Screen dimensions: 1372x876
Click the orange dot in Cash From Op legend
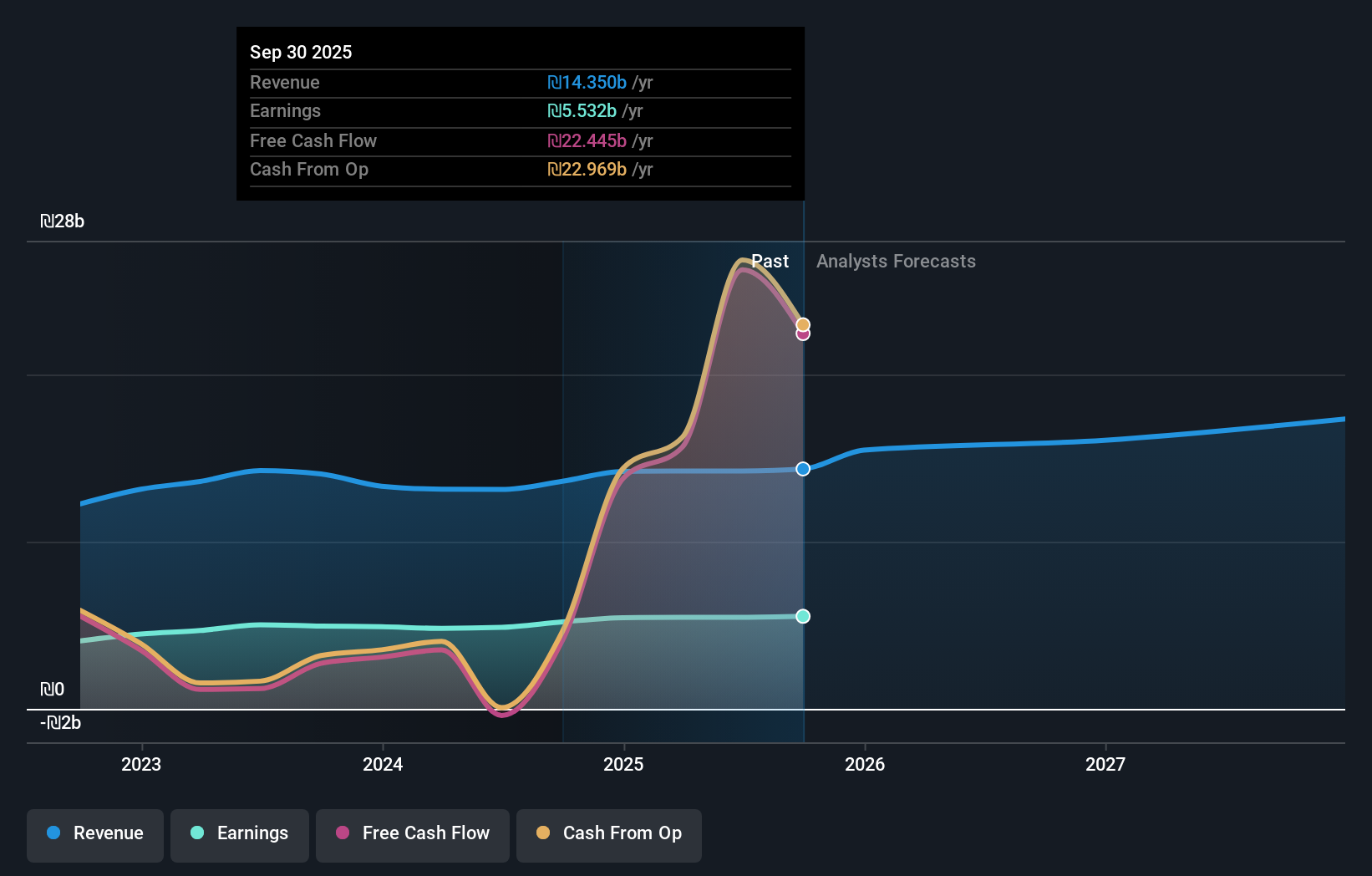tap(543, 833)
